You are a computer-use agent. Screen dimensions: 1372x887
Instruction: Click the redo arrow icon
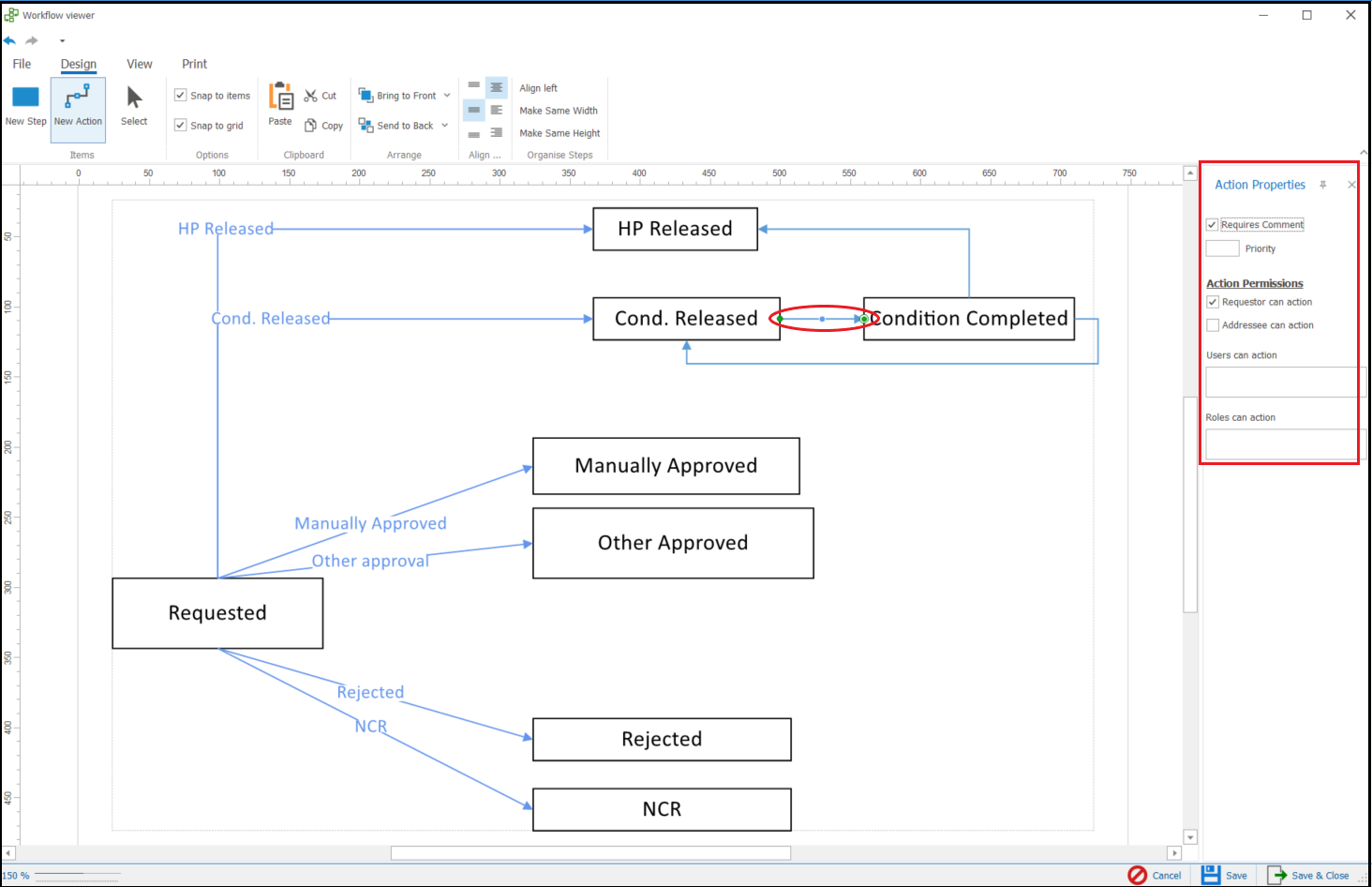tap(32, 40)
